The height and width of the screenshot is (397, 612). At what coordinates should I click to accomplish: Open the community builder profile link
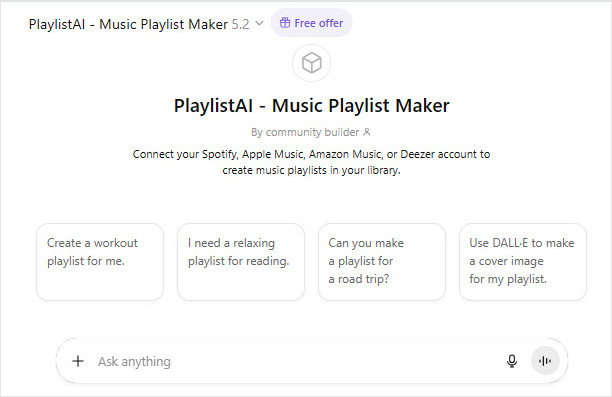click(311, 132)
